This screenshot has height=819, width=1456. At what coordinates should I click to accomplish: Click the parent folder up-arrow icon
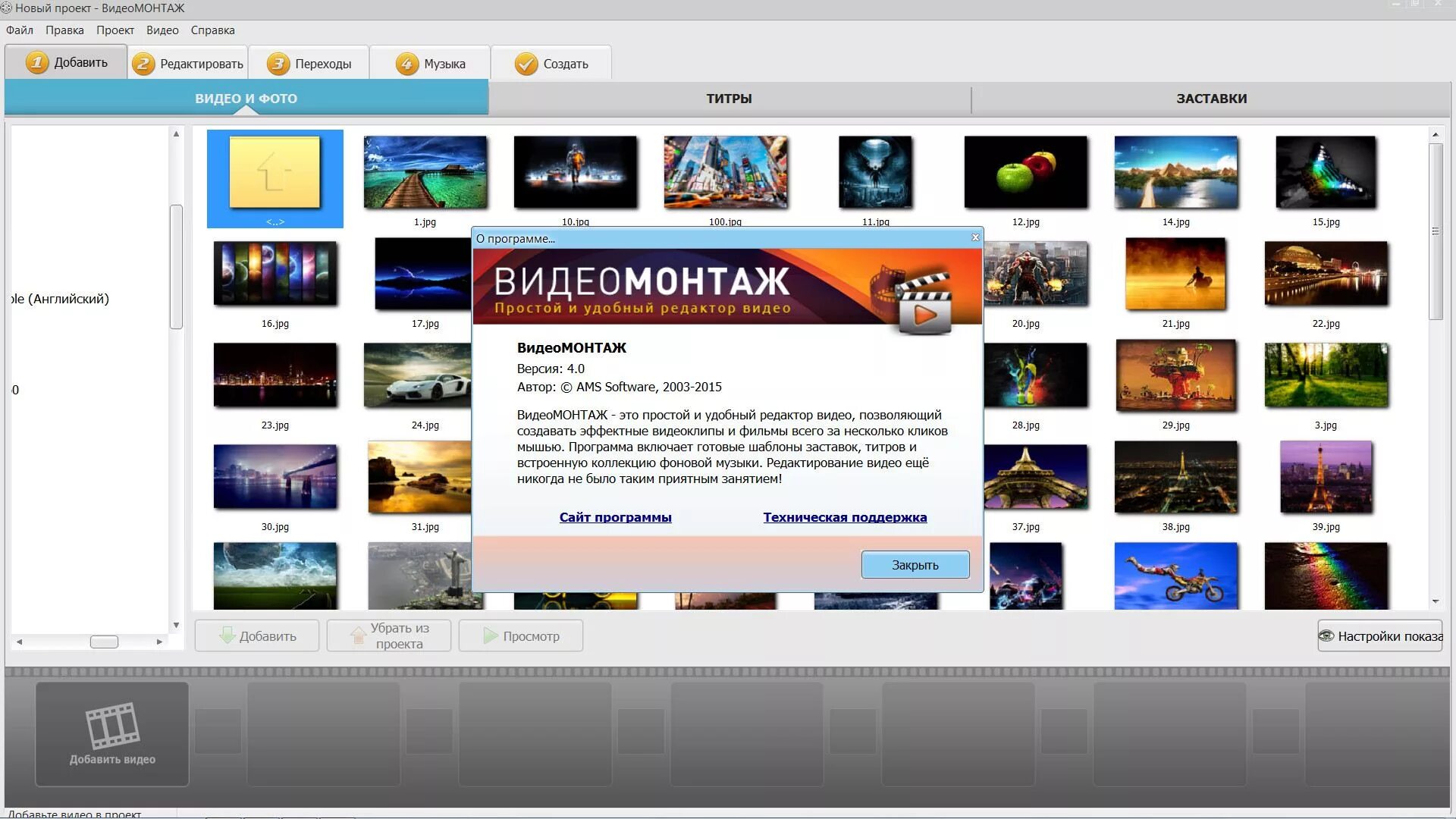275,173
